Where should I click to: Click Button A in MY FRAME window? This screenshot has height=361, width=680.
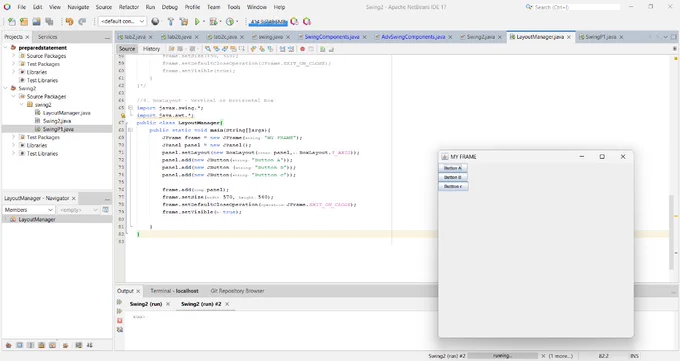click(x=453, y=168)
